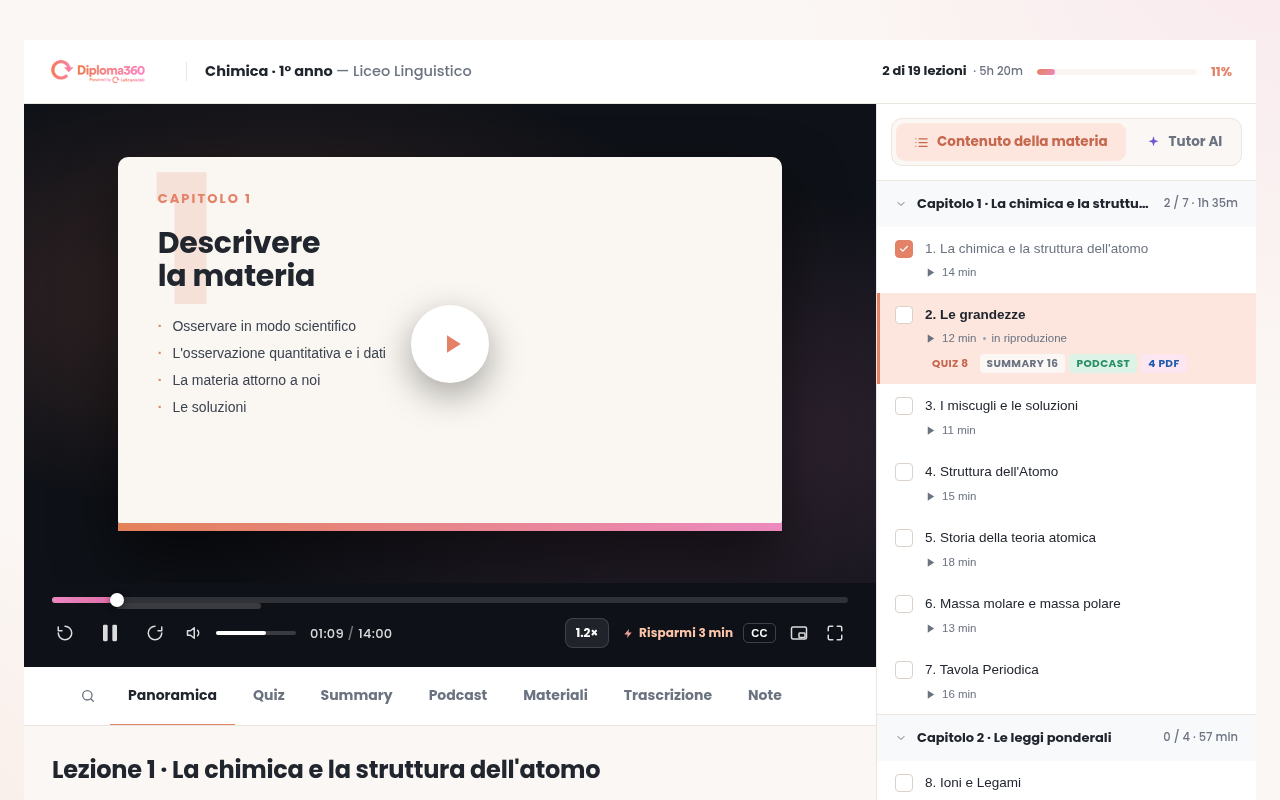
Task: Open the Note tab
Action: (765, 695)
